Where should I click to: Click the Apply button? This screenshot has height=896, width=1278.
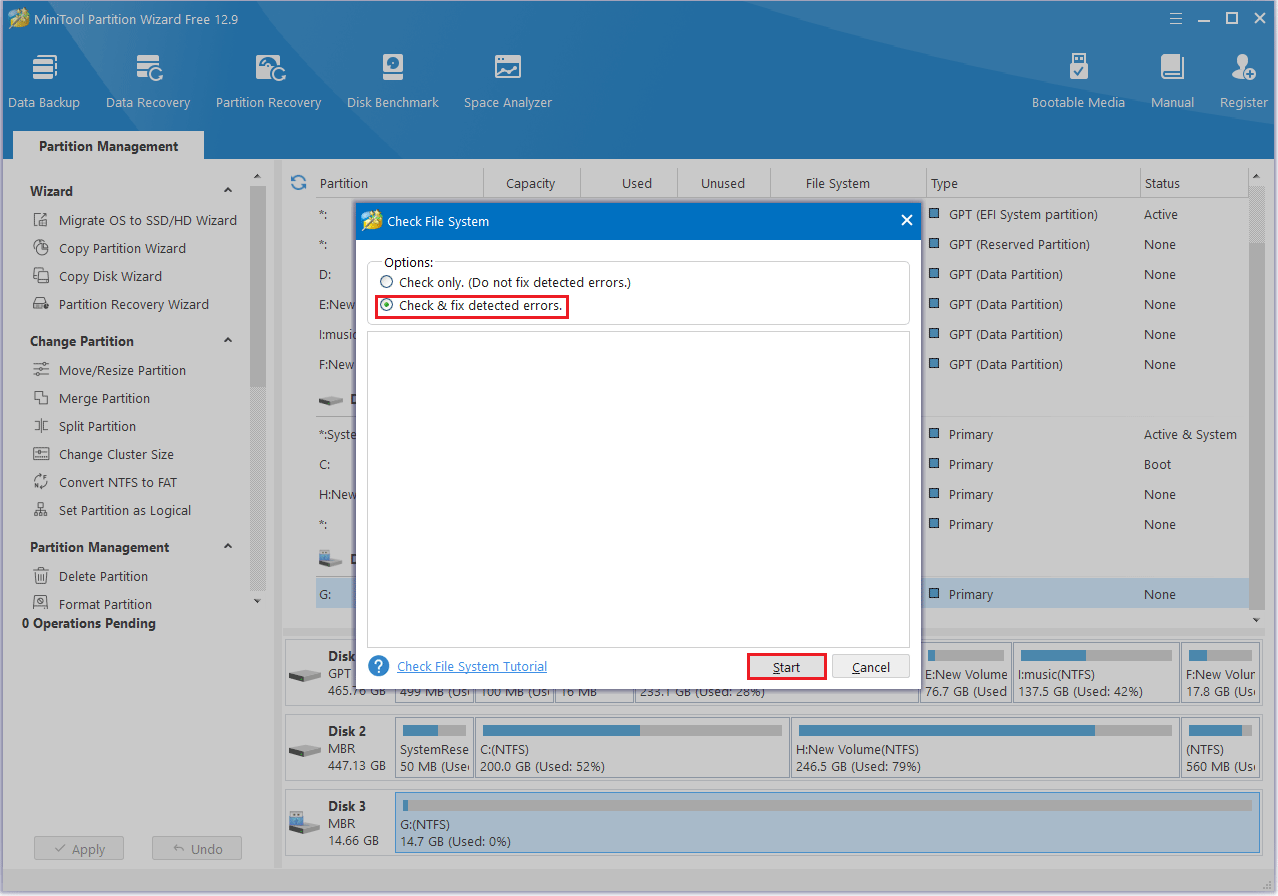coord(78,849)
